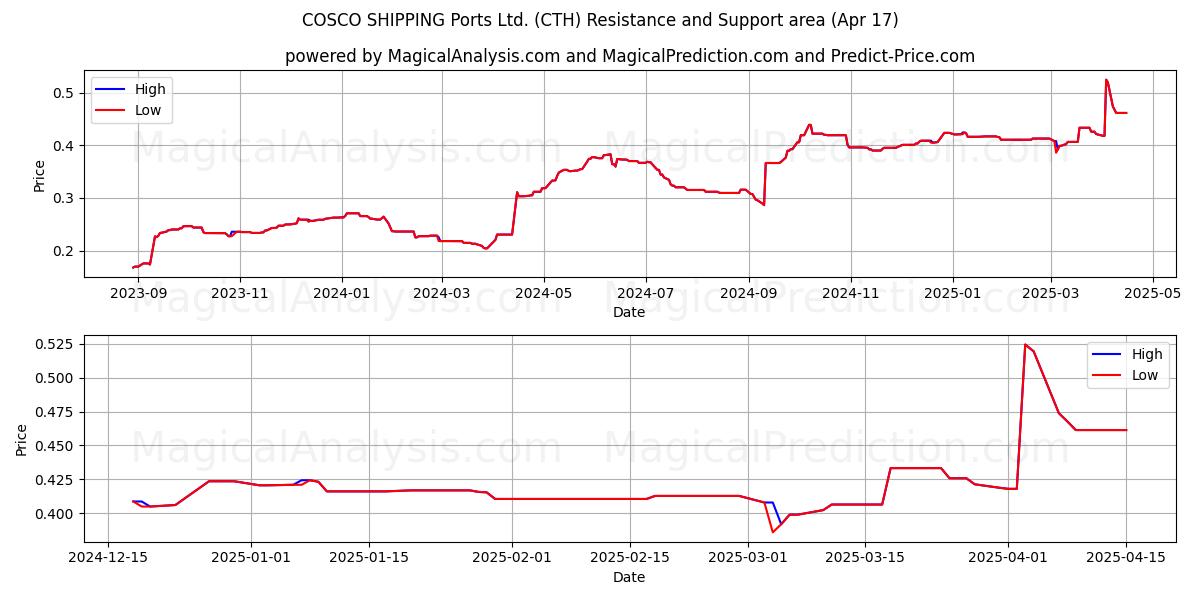This screenshot has height=600, width=1200.
Task: Click the 0.525 price tick label
Action: pyautogui.click(x=57, y=344)
